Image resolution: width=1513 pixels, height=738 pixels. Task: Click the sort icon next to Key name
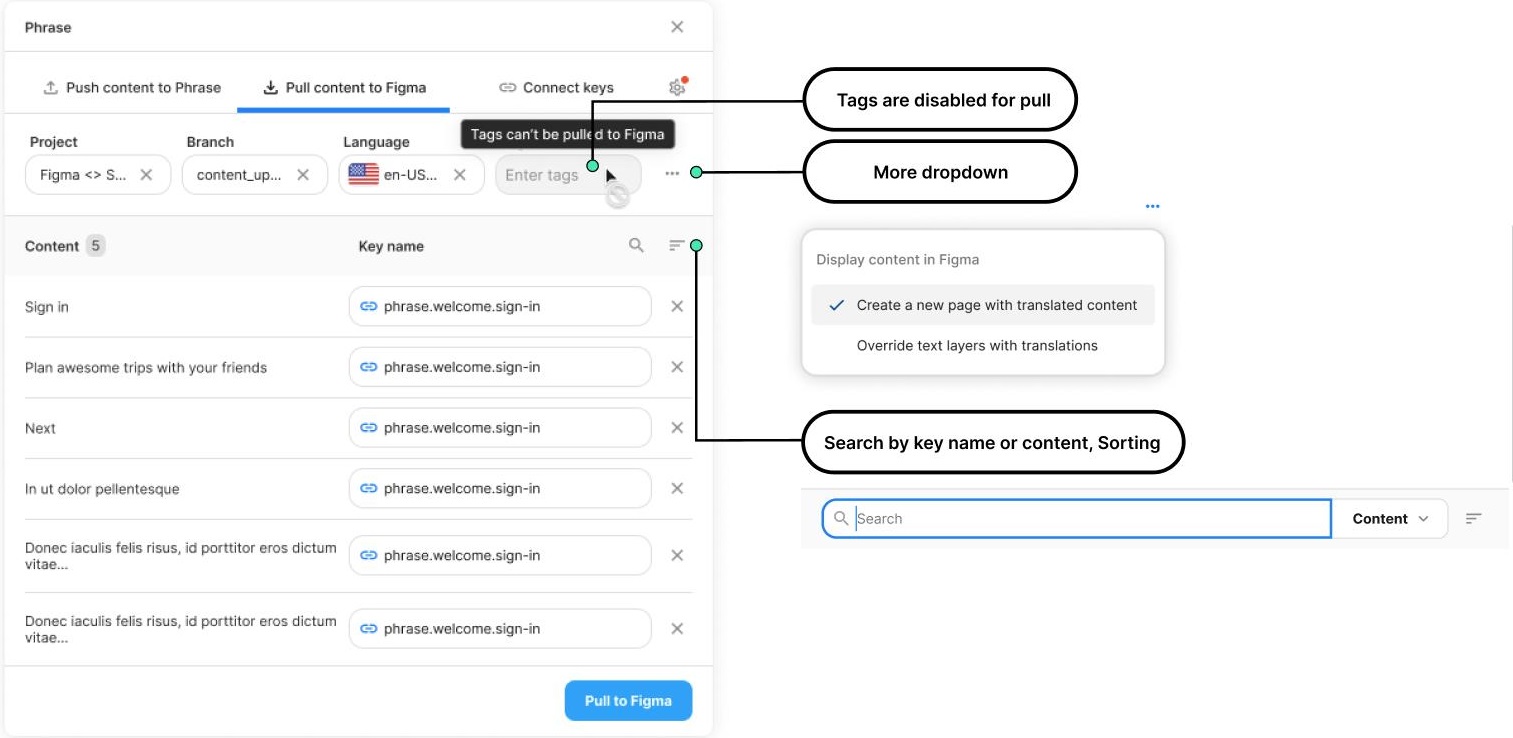tap(677, 245)
